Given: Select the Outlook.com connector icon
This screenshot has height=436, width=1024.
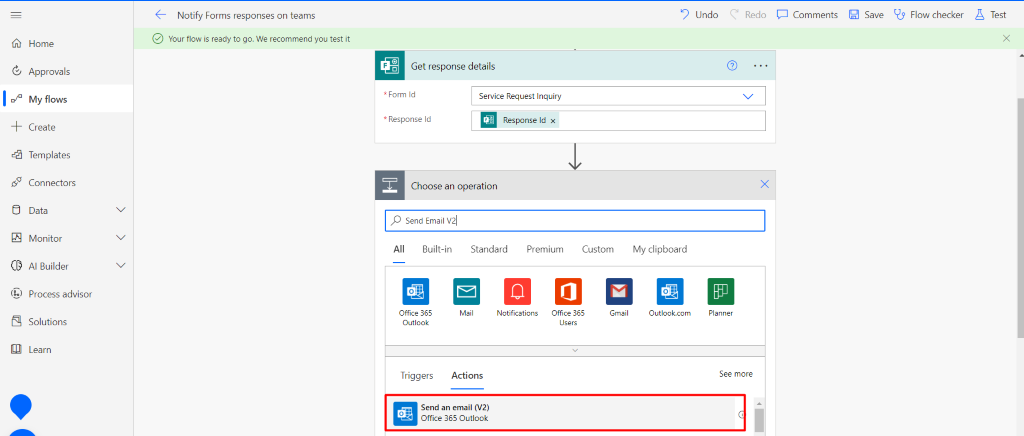Looking at the screenshot, I should [669, 291].
